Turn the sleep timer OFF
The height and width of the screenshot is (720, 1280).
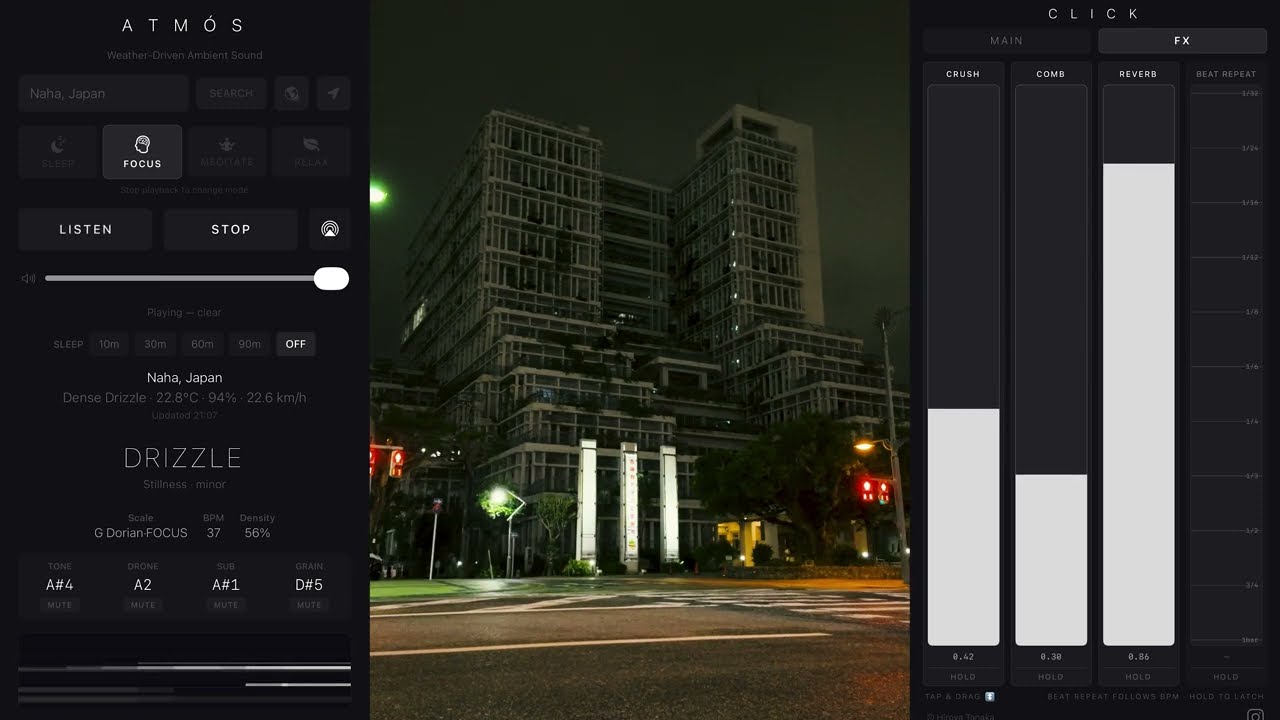296,344
